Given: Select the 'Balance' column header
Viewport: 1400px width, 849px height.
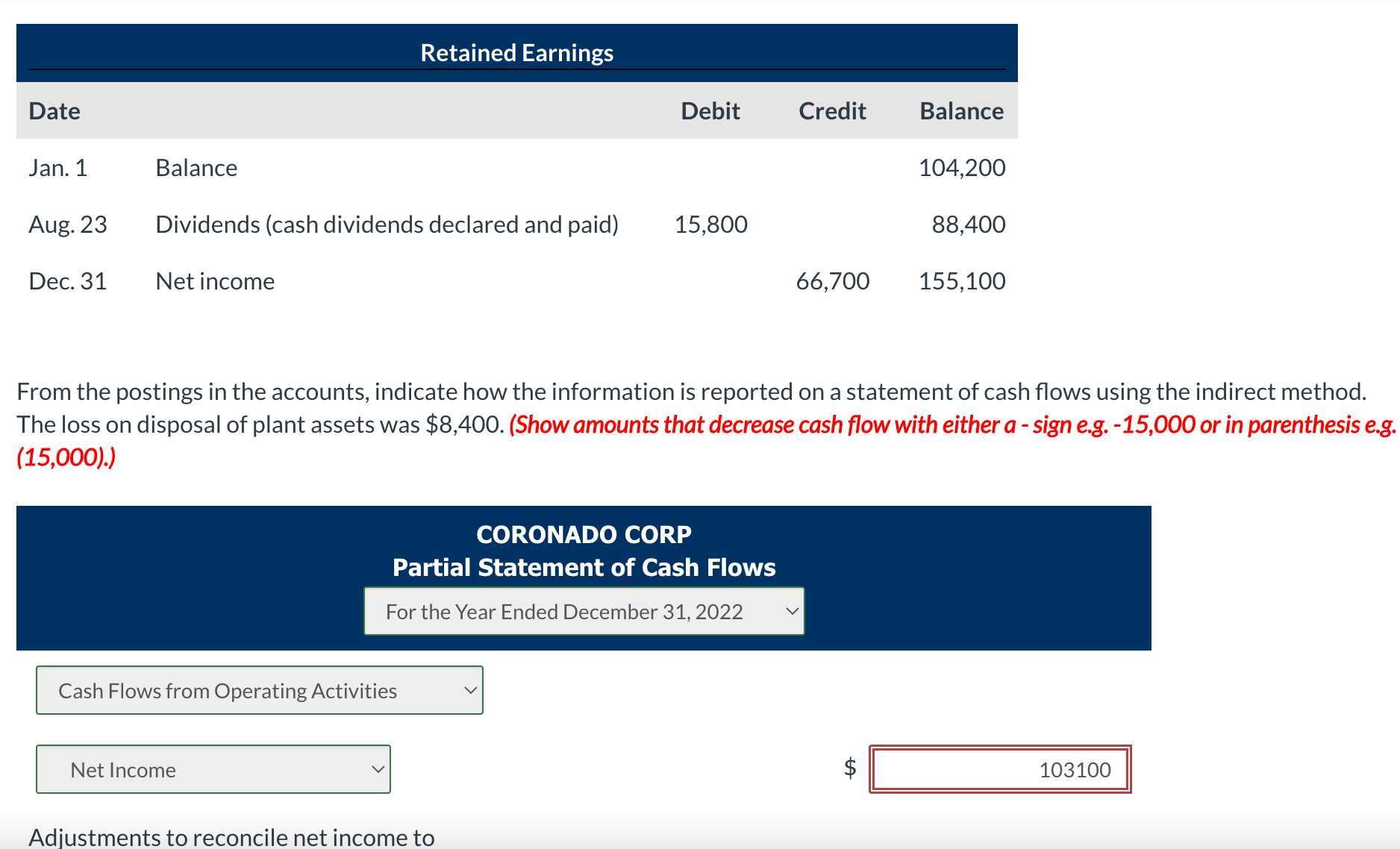Looking at the screenshot, I should (x=961, y=111).
